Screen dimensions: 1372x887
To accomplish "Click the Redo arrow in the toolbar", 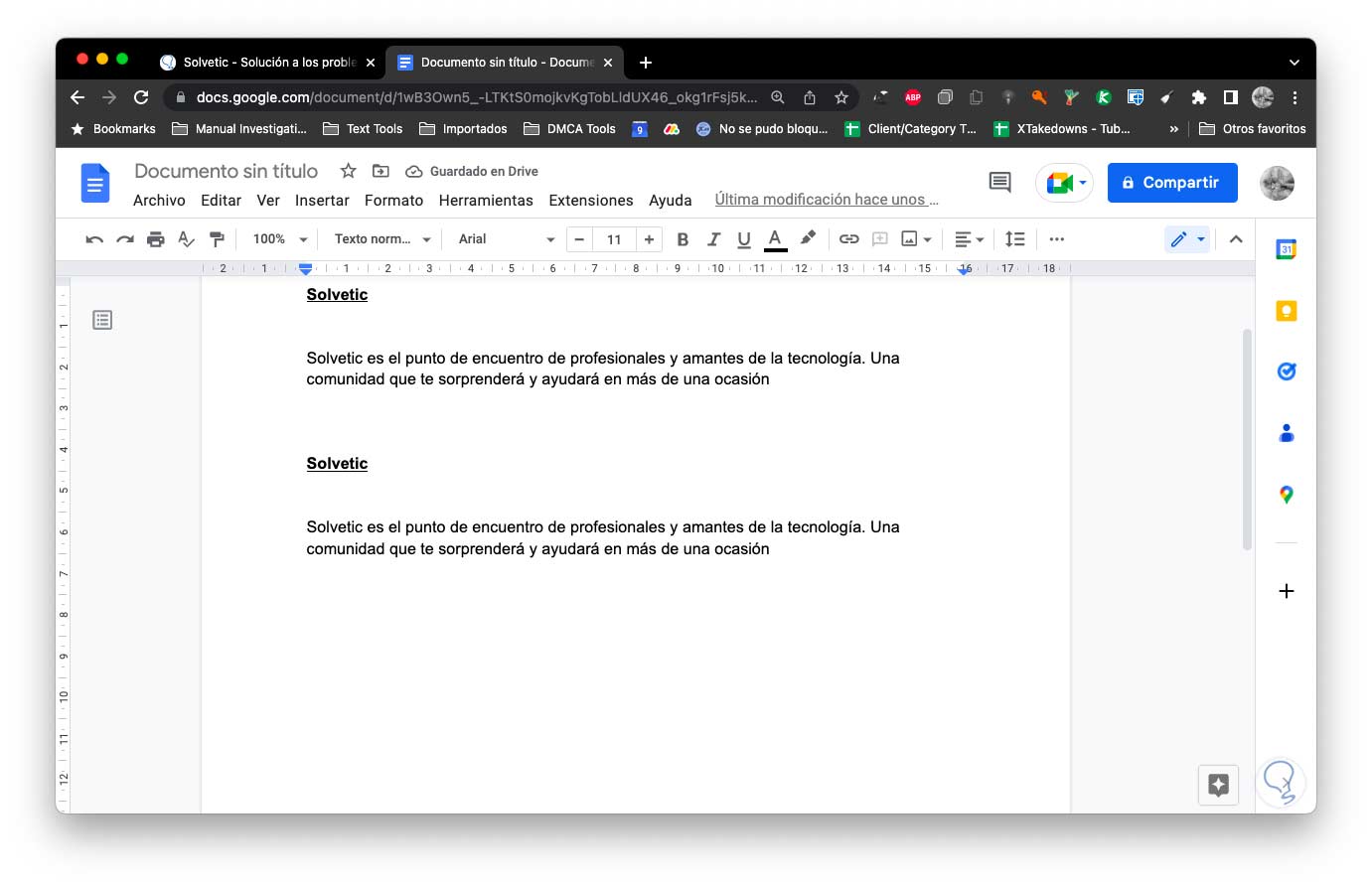I will pyautogui.click(x=125, y=239).
